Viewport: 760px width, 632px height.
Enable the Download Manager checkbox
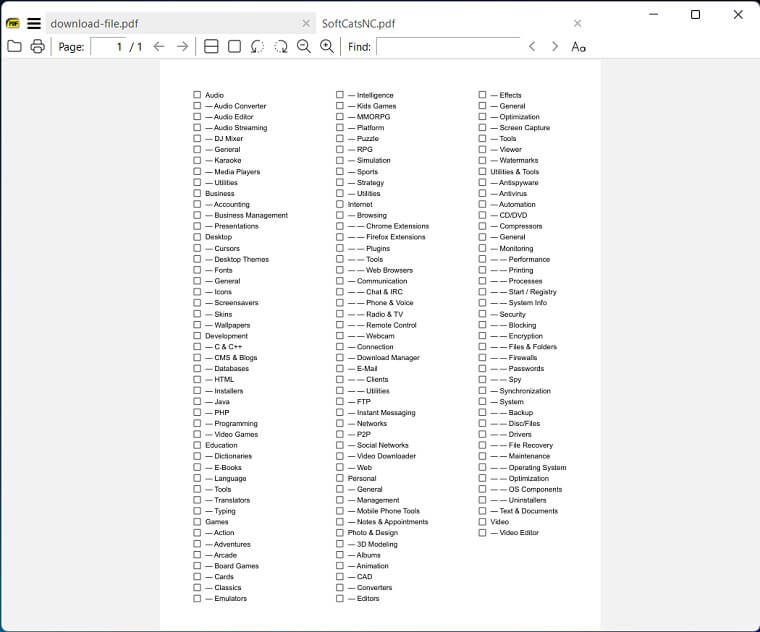pos(340,357)
